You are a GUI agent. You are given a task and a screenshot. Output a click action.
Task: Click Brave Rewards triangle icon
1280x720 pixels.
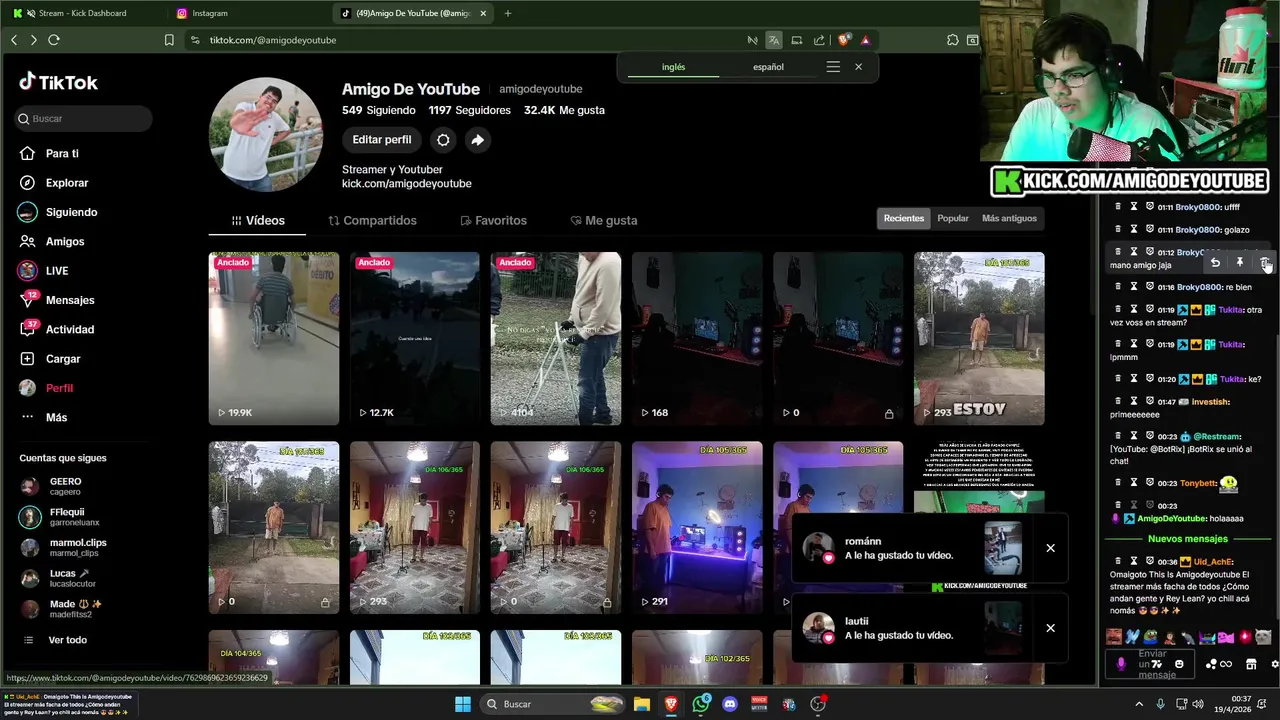point(865,40)
